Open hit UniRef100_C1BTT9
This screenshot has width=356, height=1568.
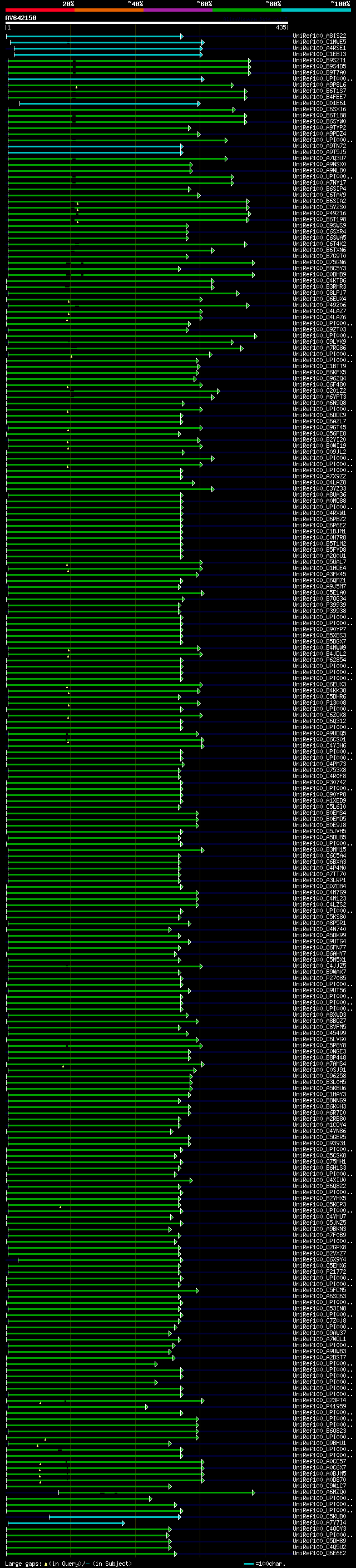point(319,367)
